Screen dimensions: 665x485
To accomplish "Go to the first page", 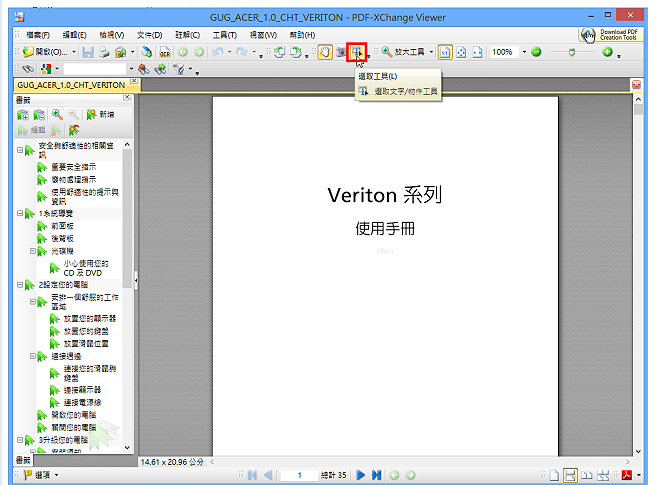I will [x=252, y=475].
